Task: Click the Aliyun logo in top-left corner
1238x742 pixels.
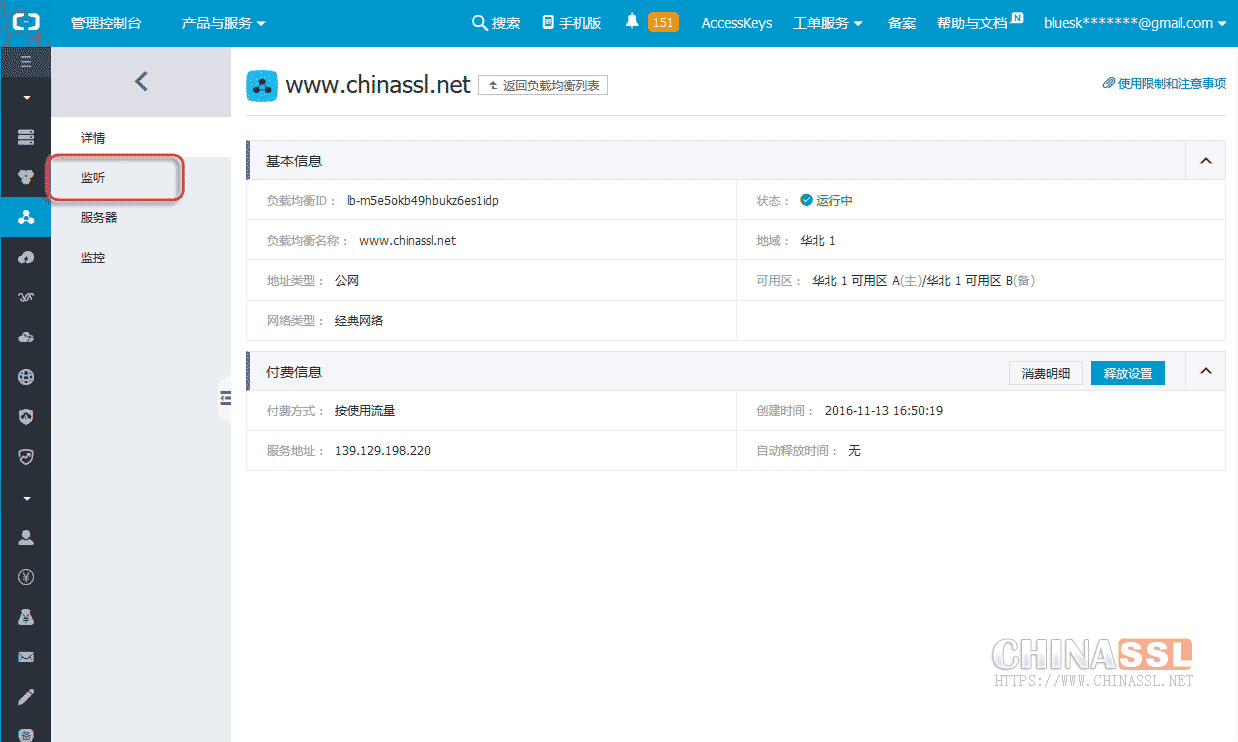Action: coord(25,22)
